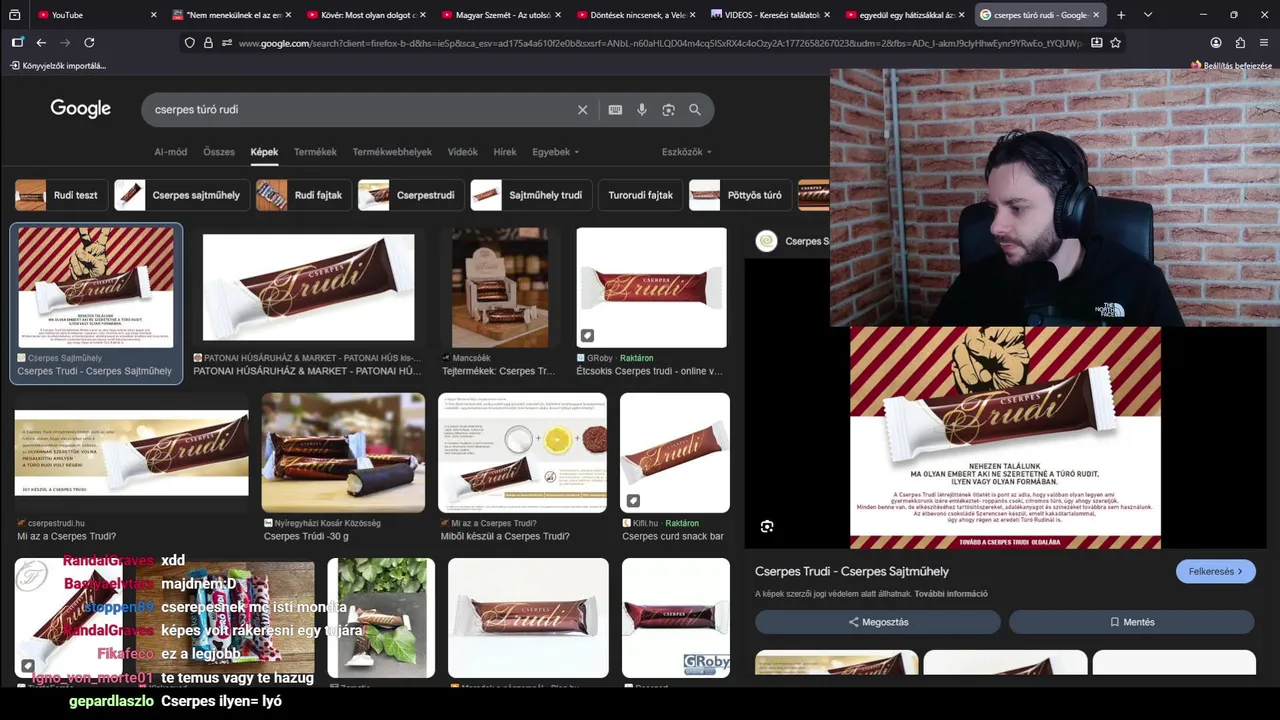
Task: Expand the Eszközök tools dropdown
Action: point(687,152)
